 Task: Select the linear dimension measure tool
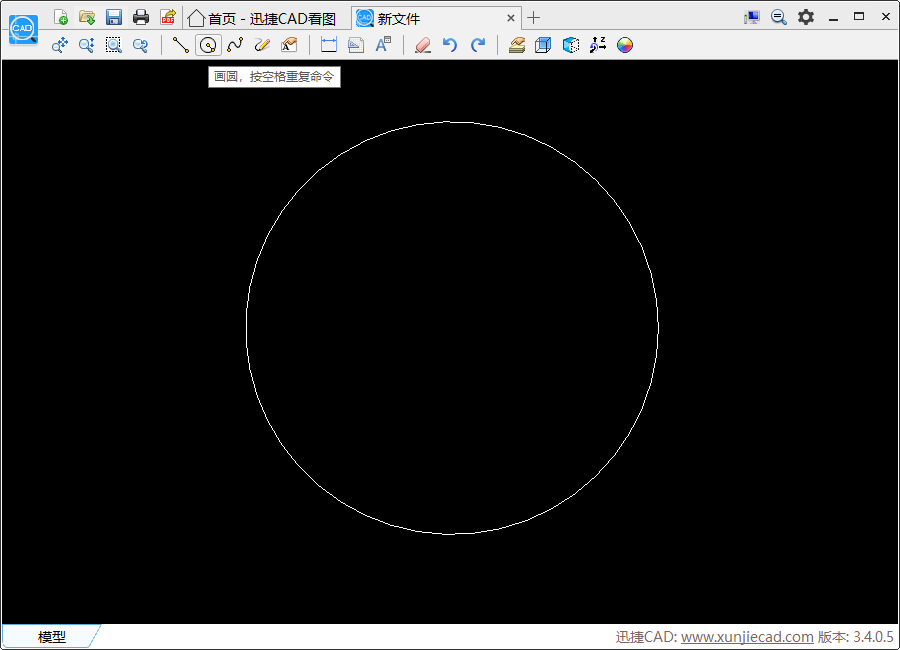(x=328, y=45)
